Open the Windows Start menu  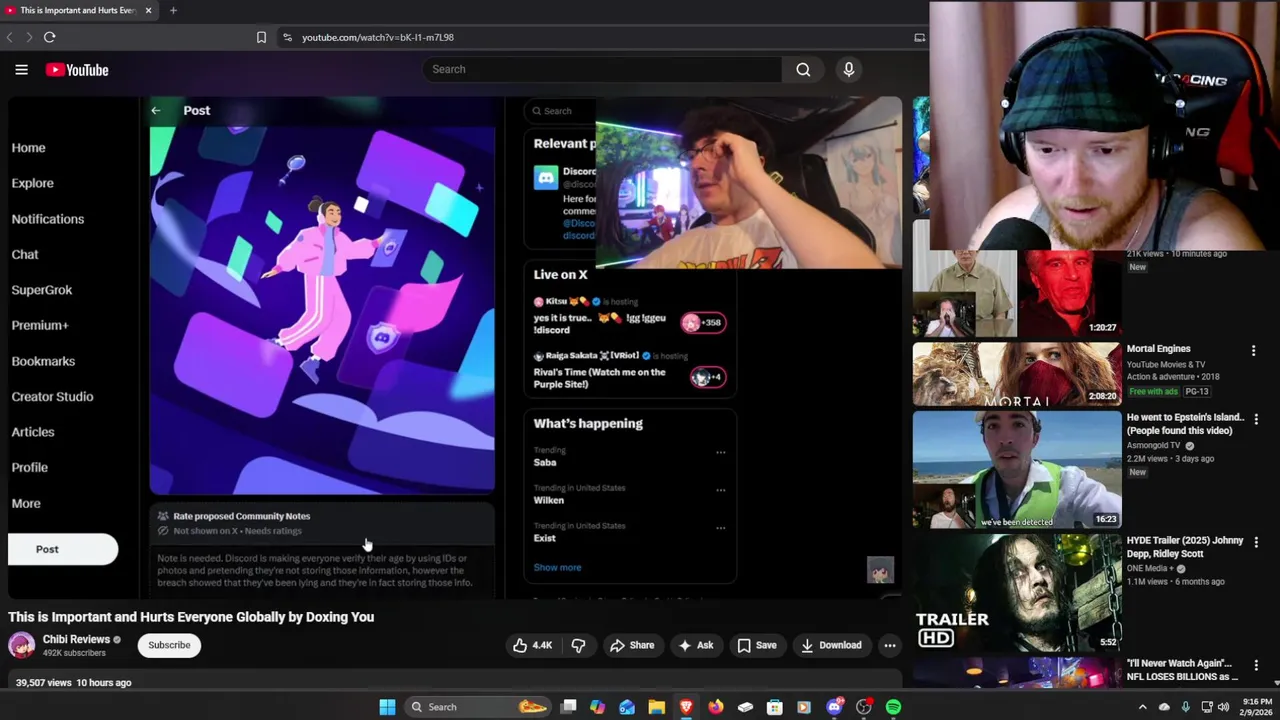(387, 707)
